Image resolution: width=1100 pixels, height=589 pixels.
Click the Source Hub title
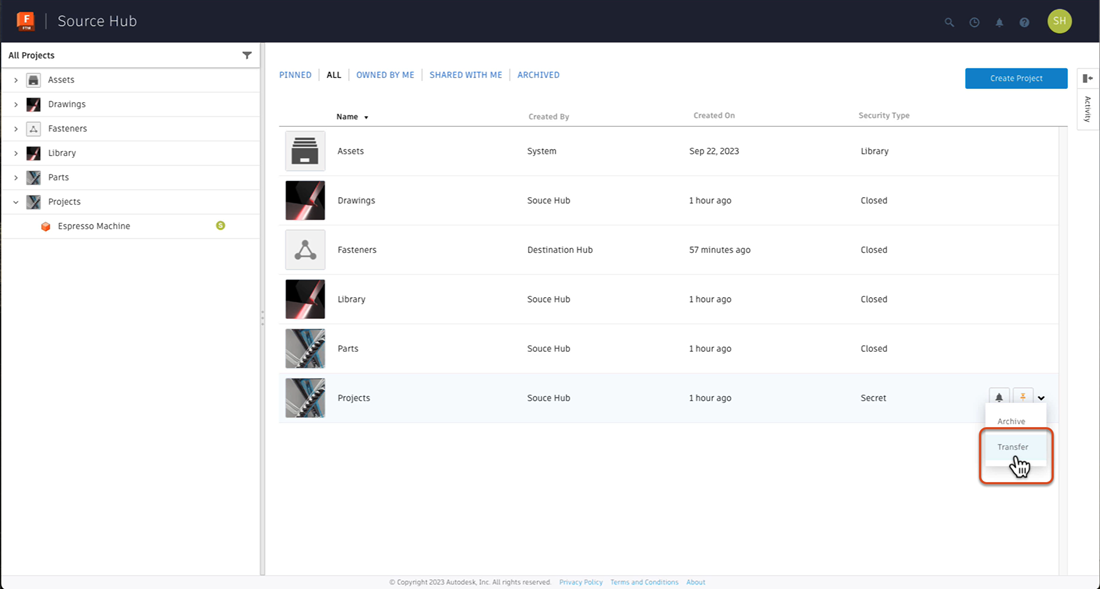[97, 21]
